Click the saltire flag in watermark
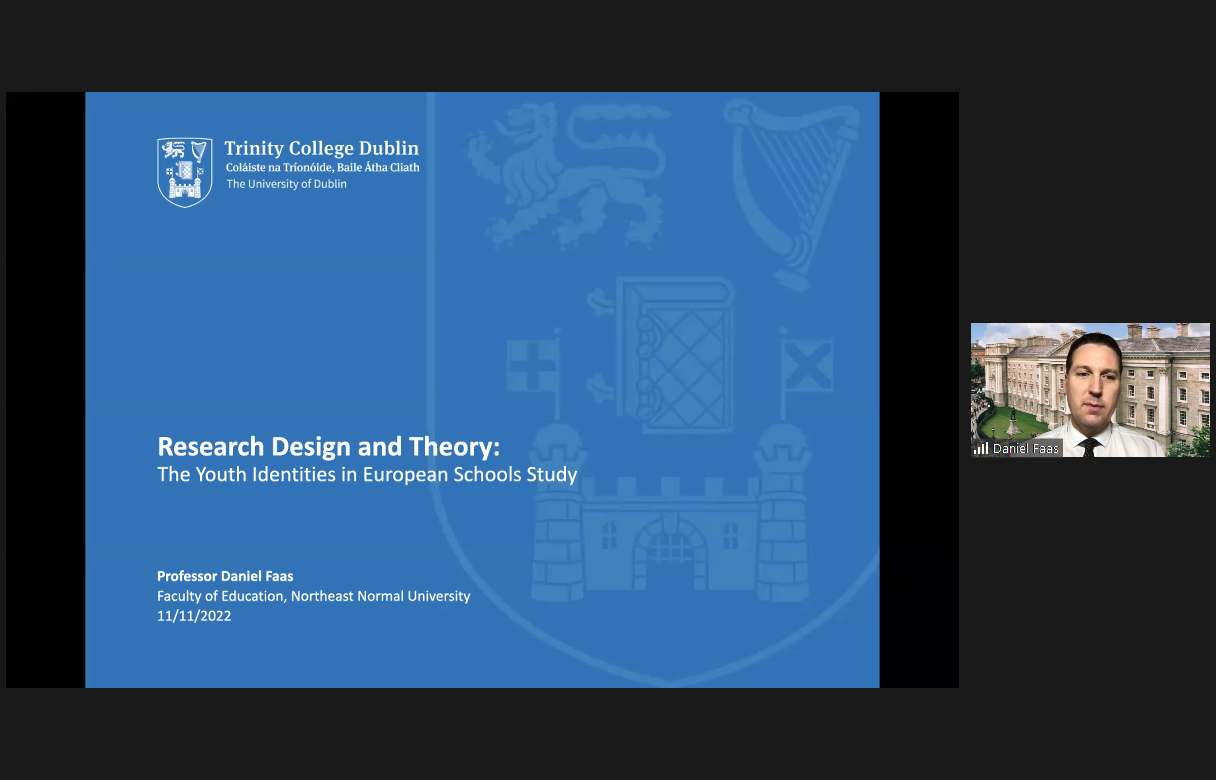Screen dimensions: 1216x780 pos(806,365)
